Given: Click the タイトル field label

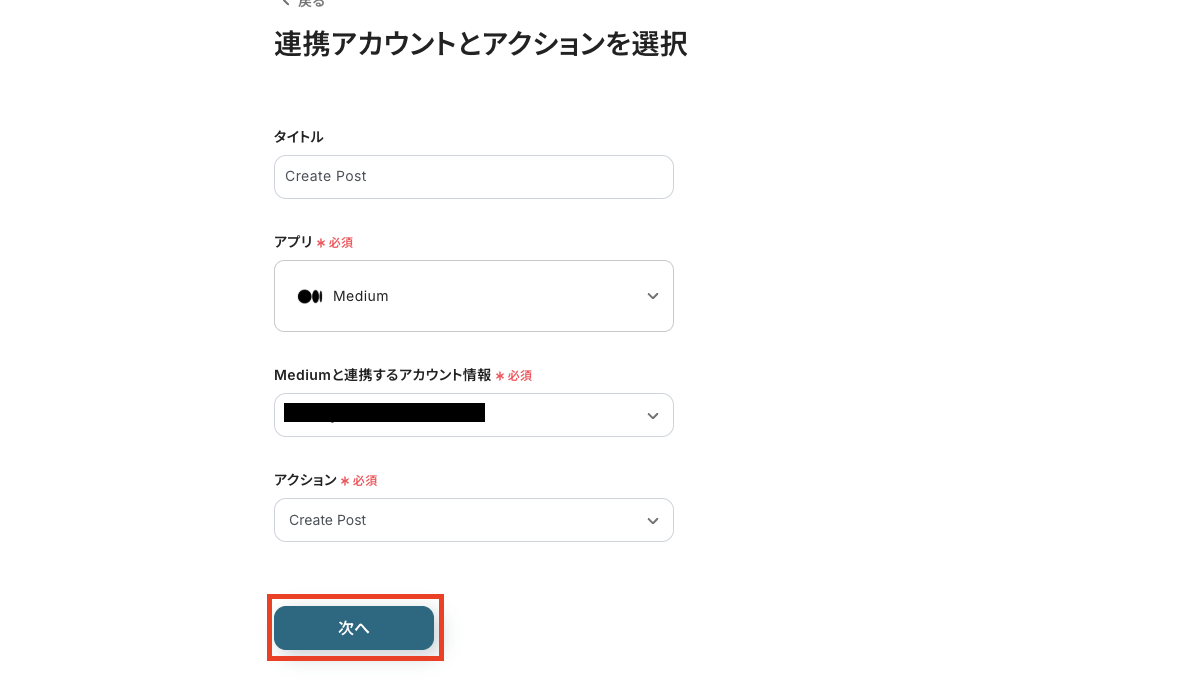Looking at the screenshot, I should (298, 137).
